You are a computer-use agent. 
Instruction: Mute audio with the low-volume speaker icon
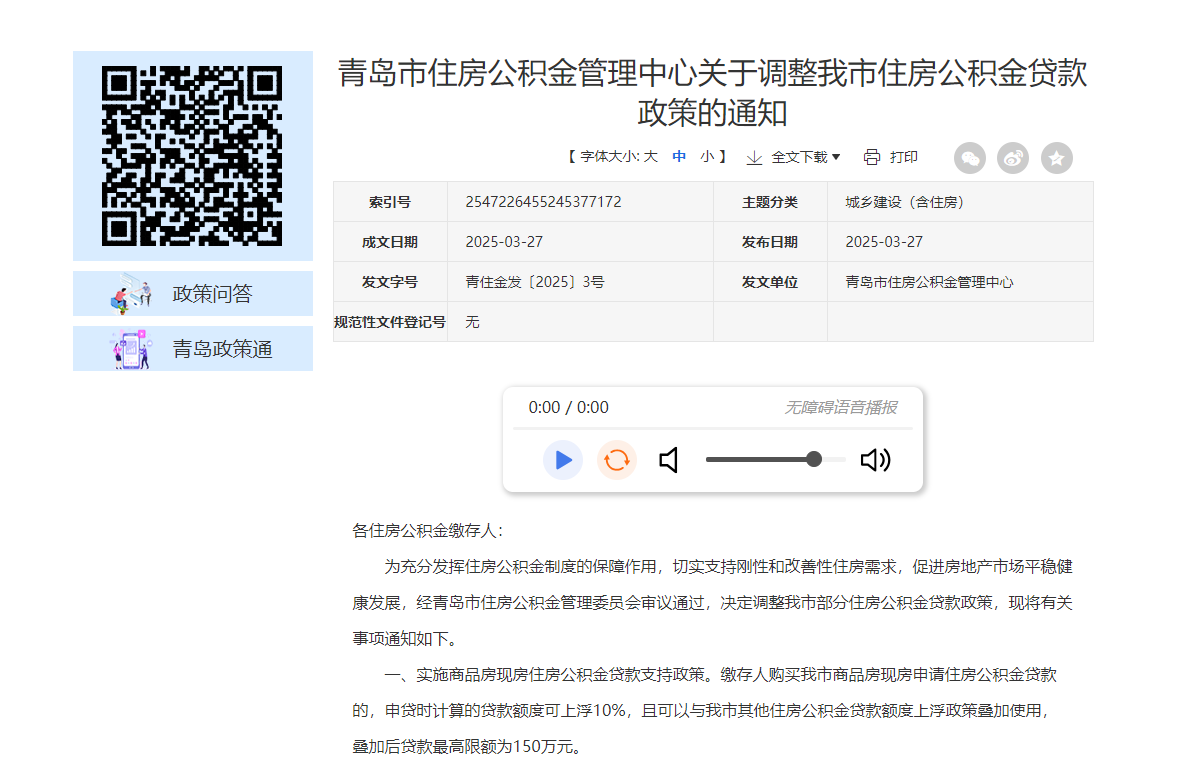670,460
